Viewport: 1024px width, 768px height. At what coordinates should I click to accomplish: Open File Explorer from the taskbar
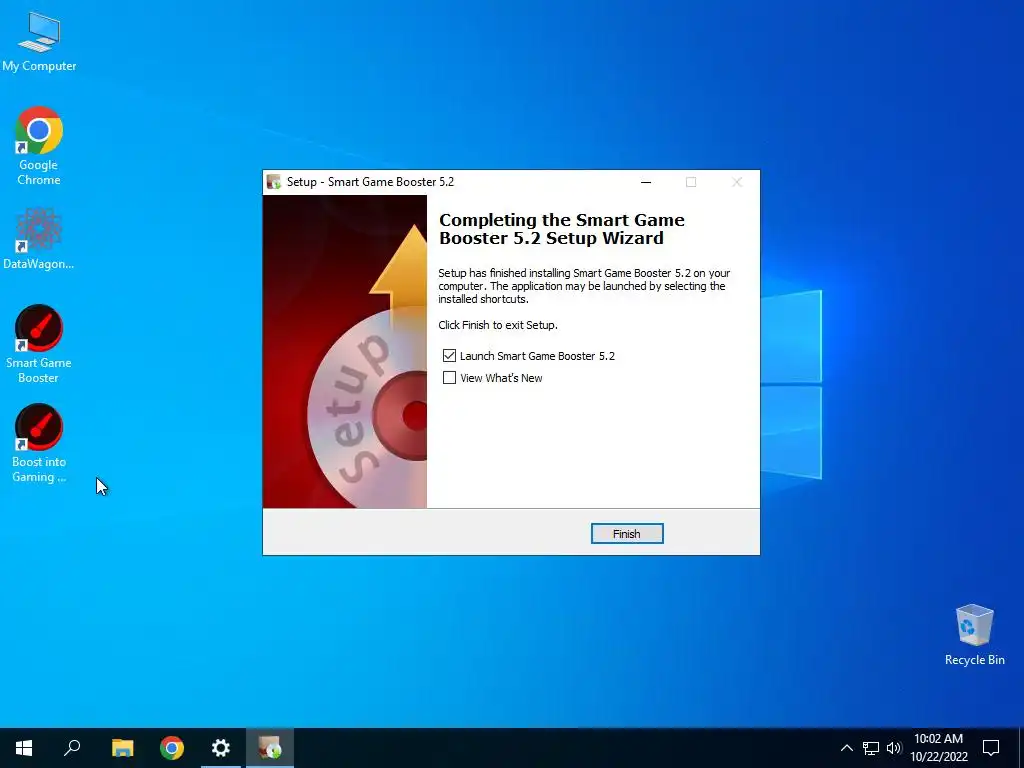122,748
